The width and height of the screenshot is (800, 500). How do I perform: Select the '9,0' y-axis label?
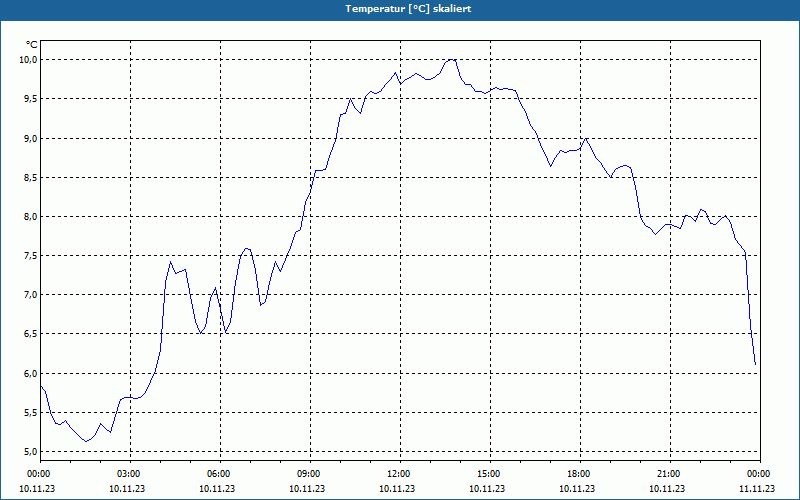(31, 138)
